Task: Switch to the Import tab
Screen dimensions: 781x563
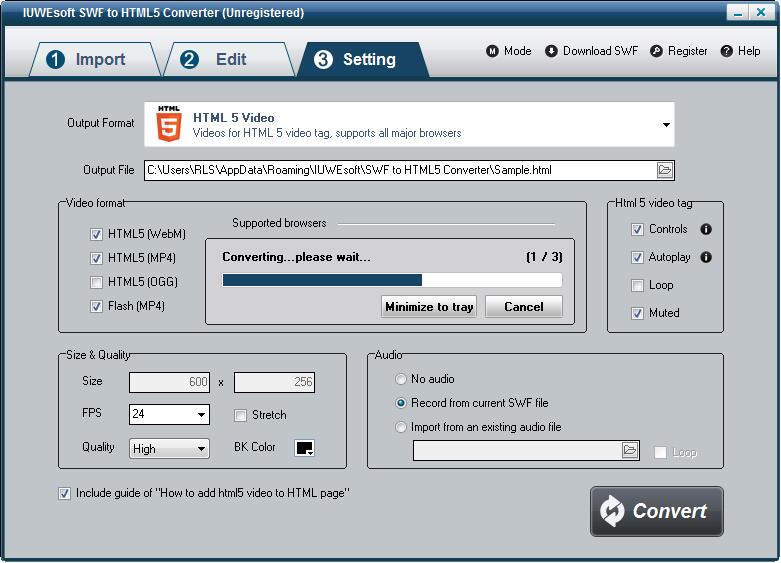Action: (x=95, y=59)
